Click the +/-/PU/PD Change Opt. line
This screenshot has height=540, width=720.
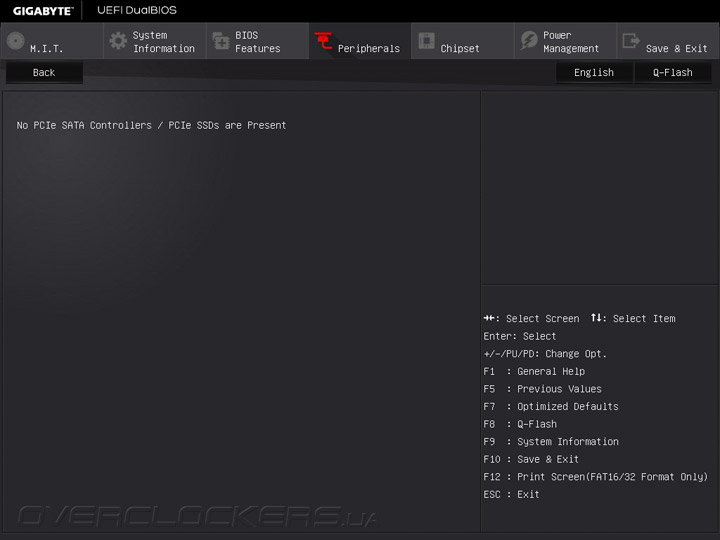[545, 354]
